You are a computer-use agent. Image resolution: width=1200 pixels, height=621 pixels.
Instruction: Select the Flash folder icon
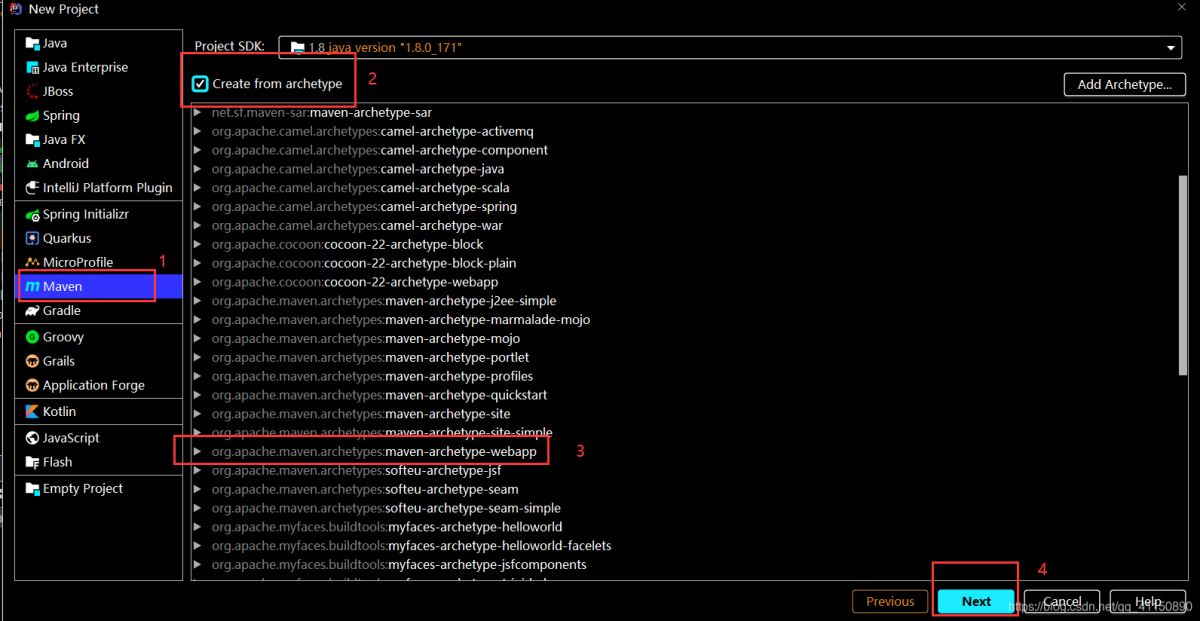(x=32, y=462)
